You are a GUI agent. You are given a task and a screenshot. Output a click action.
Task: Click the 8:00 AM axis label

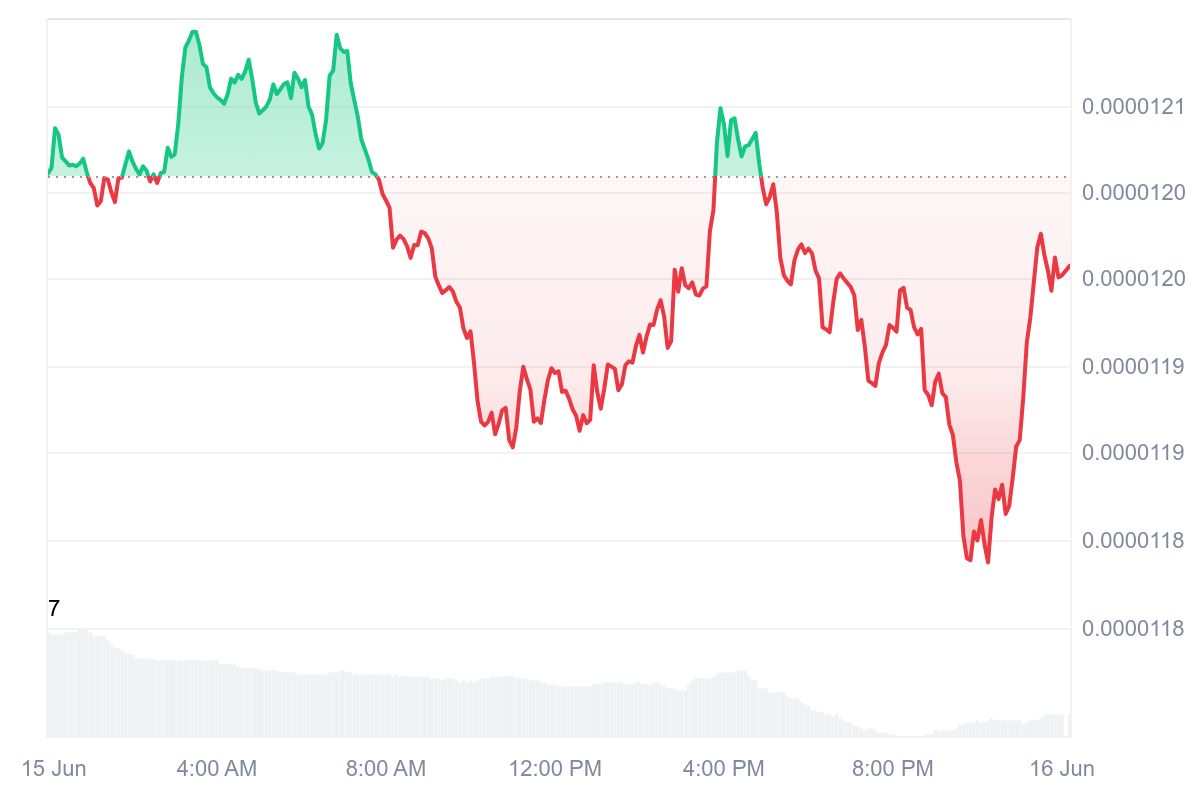coord(385,769)
